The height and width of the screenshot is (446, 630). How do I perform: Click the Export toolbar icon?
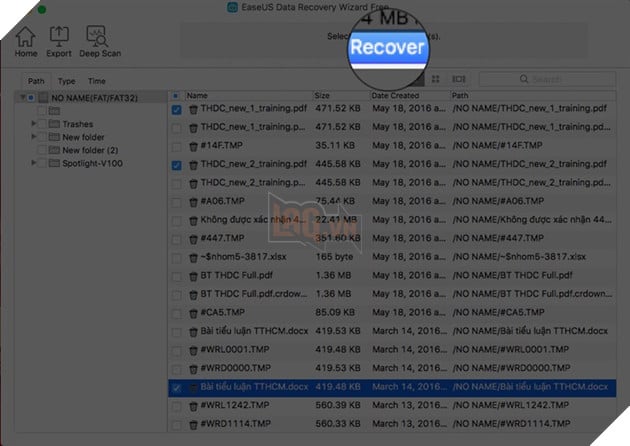59,42
